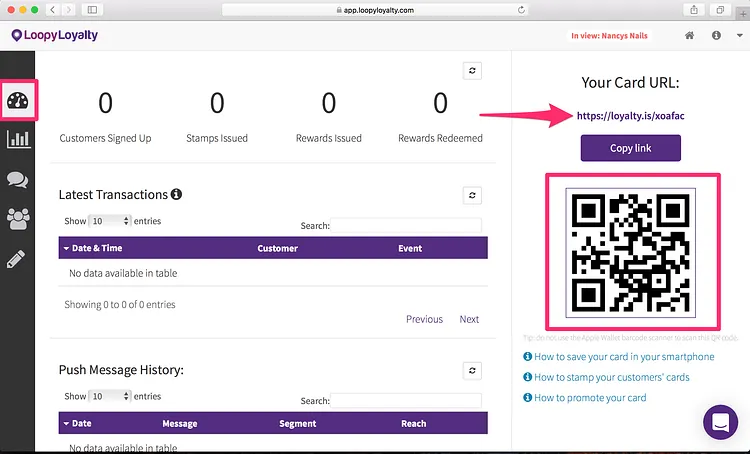
Task: Open How to save your card link
Action: coord(624,356)
